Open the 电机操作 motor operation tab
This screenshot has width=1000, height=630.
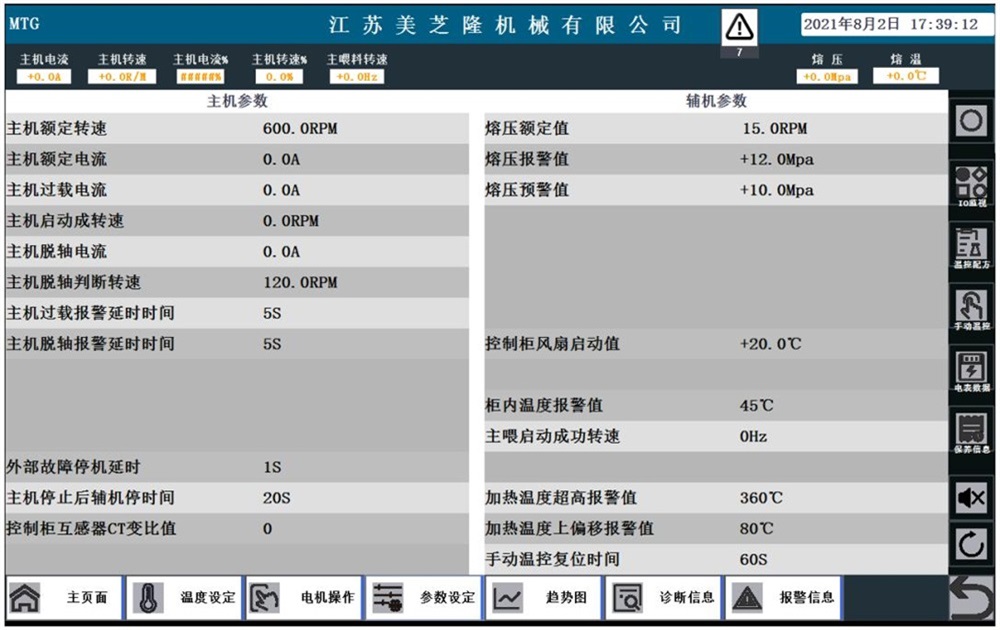304,598
